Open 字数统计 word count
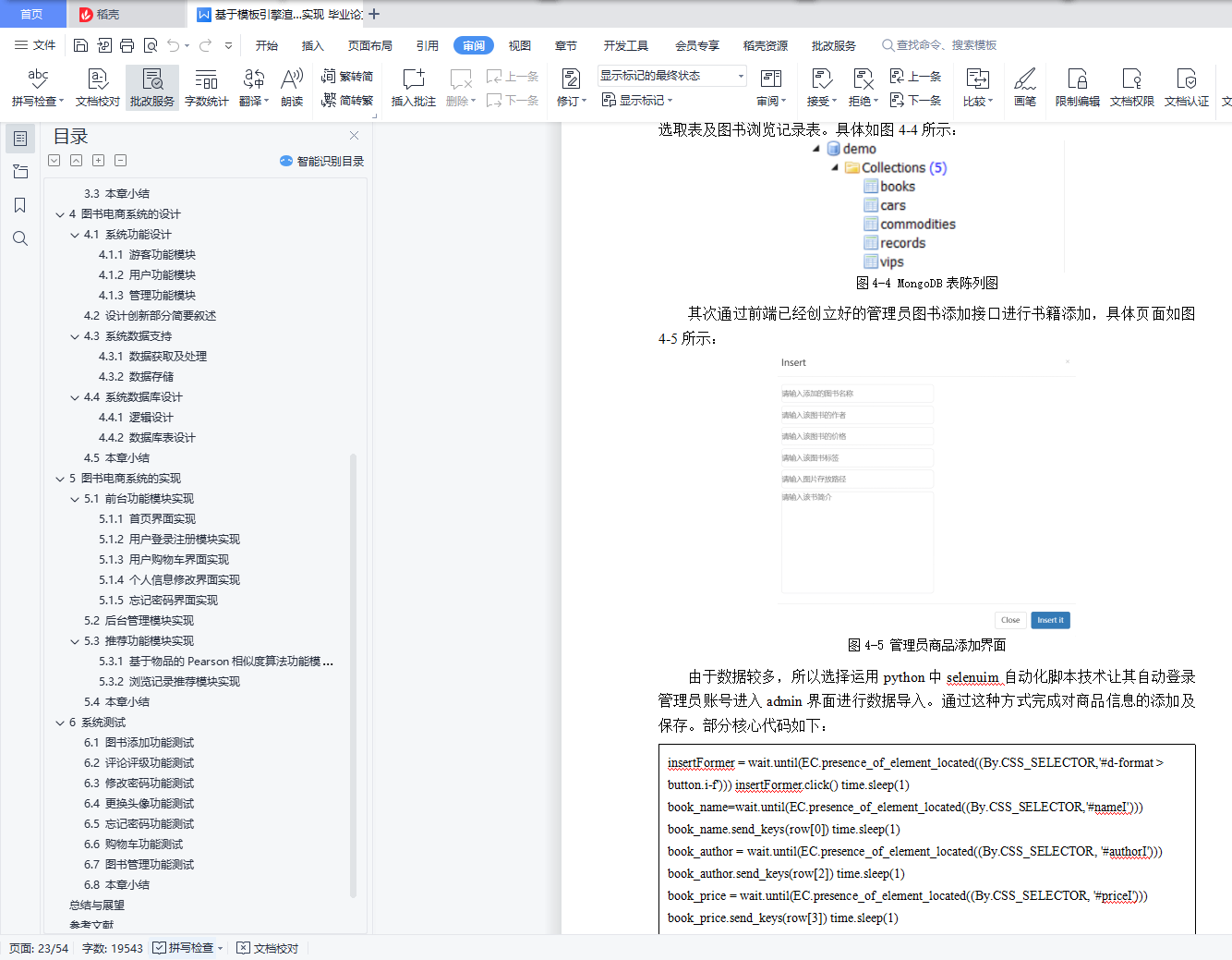 tap(207, 88)
